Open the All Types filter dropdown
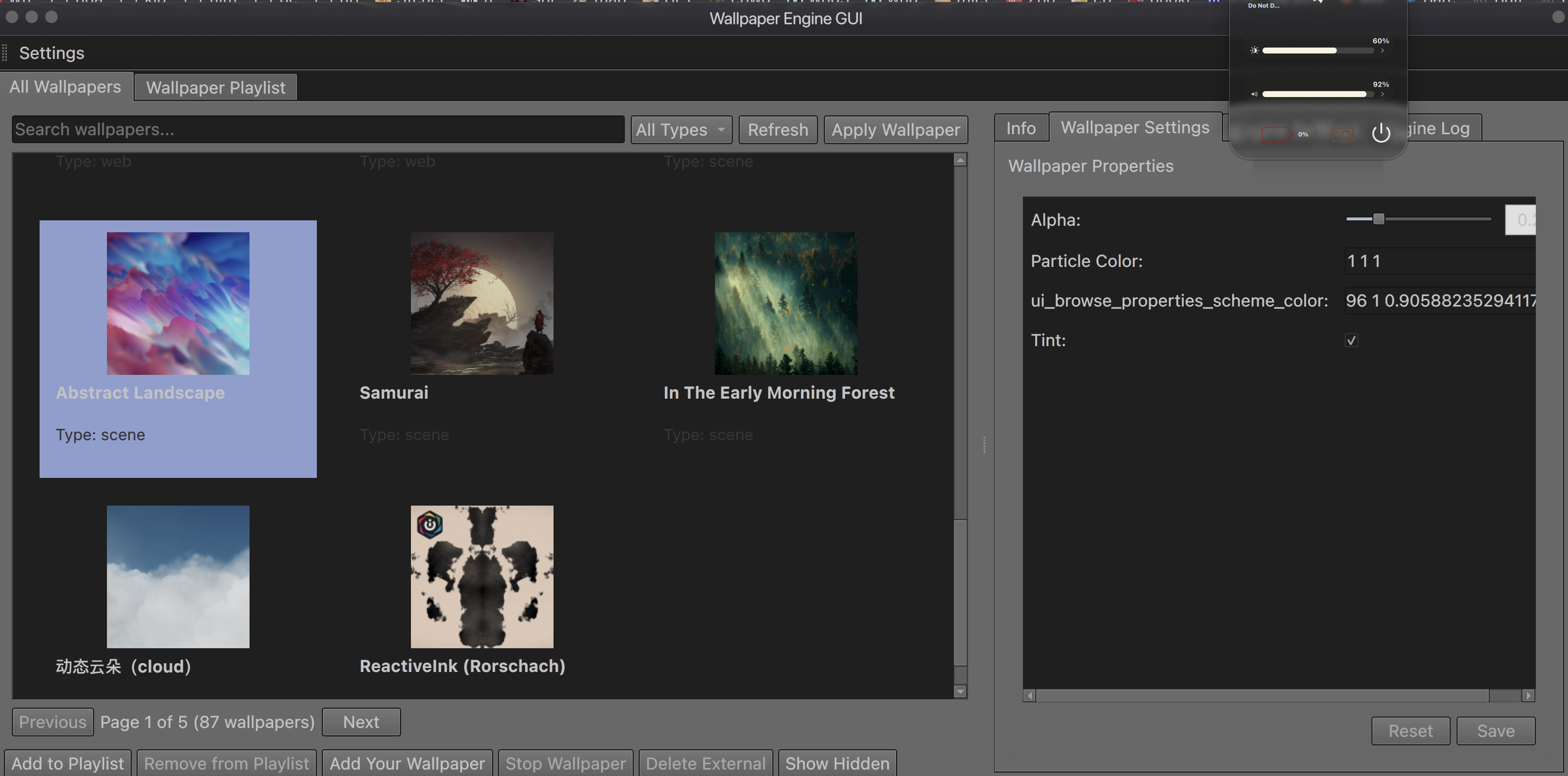This screenshot has width=1568, height=776. [681, 130]
